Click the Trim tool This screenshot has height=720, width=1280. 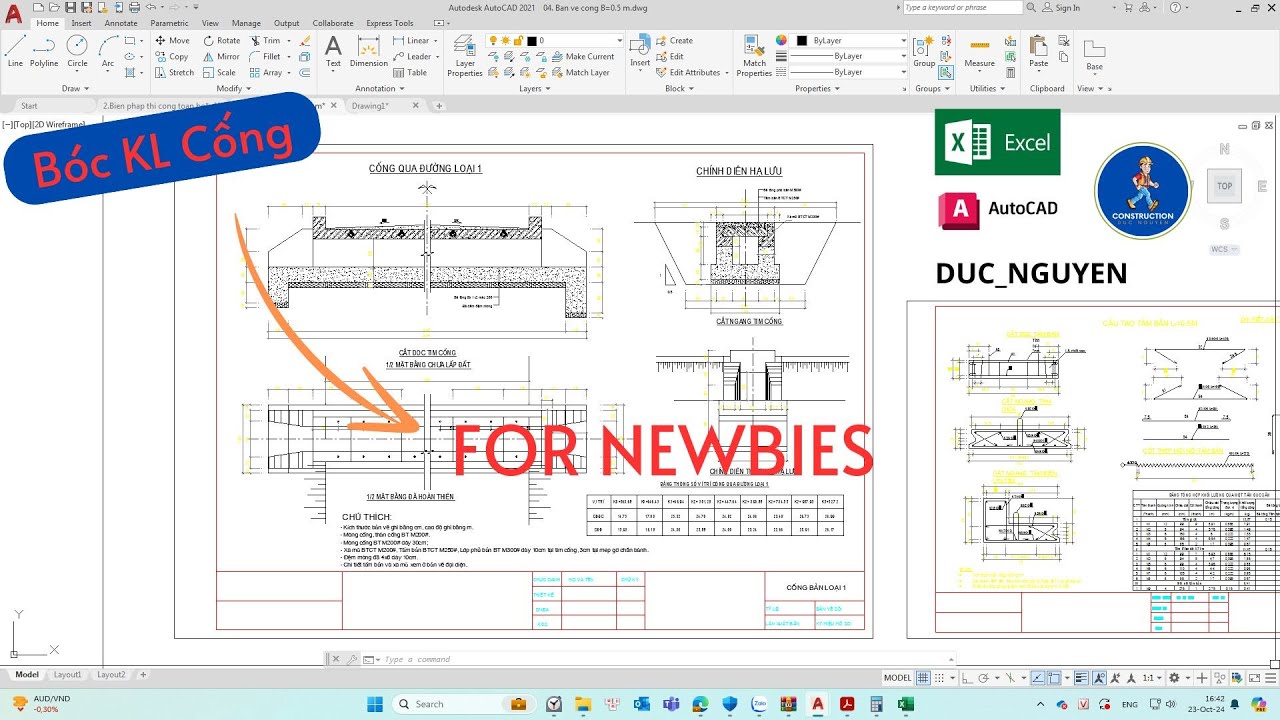tap(265, 41)
